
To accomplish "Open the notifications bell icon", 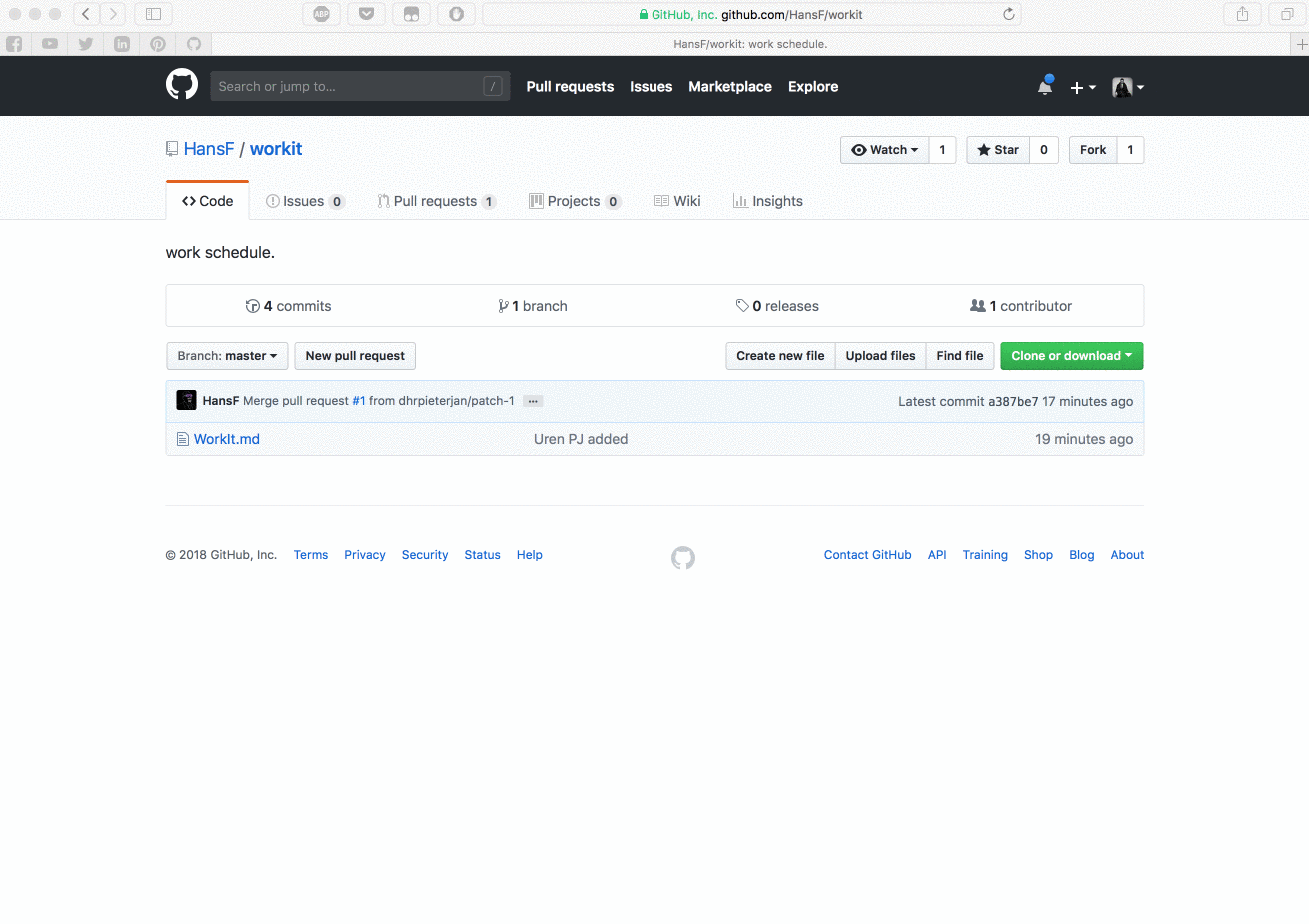I will (1045, 86).
